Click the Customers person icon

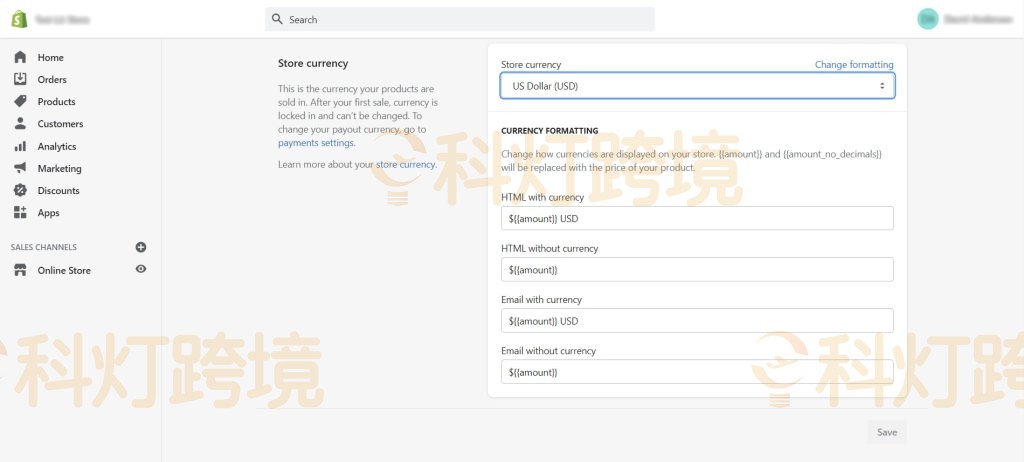click(20, 124)
